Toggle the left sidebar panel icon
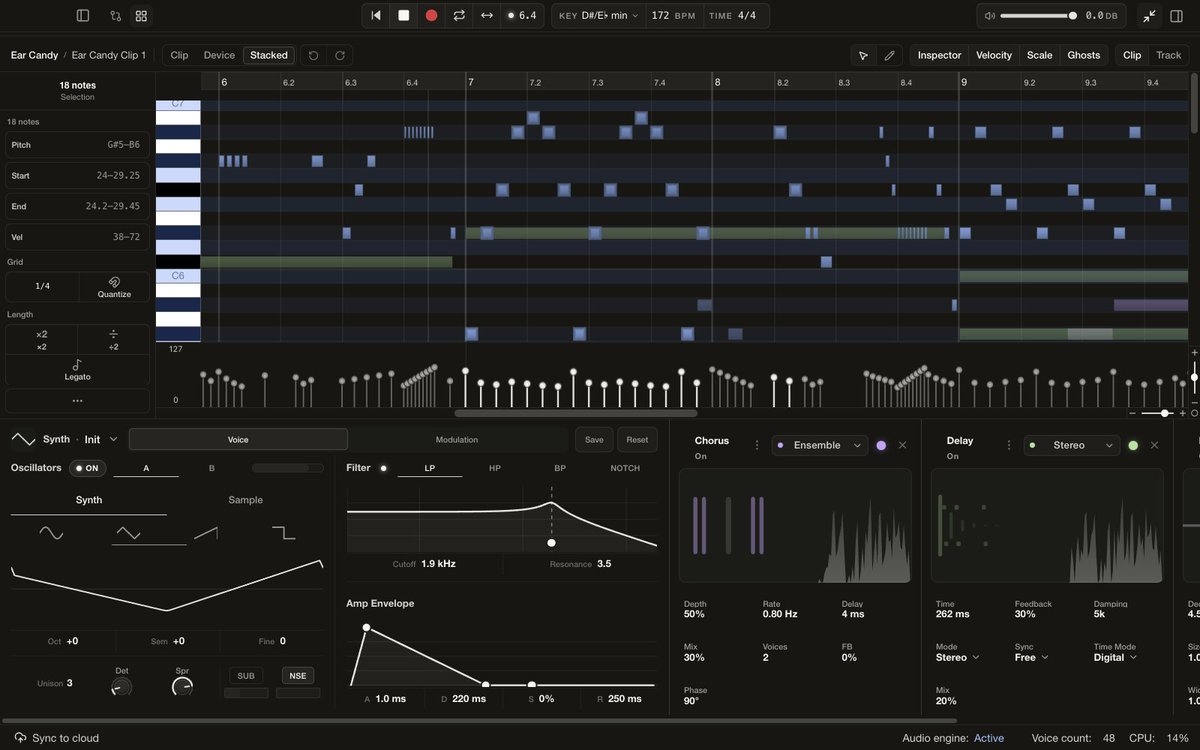This screenshot has width=1200, height=750. pyautogui.click(x=83, y=16)
